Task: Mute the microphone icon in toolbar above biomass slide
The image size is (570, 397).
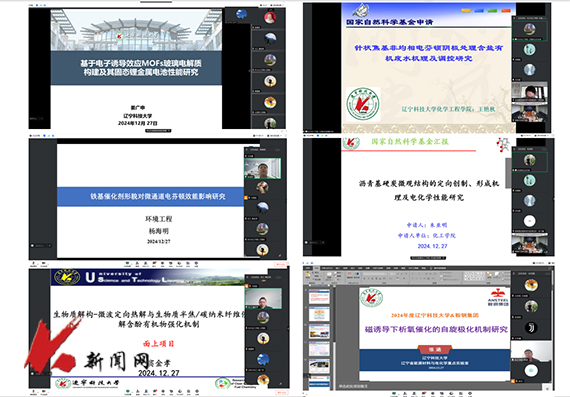Action: 33,263
